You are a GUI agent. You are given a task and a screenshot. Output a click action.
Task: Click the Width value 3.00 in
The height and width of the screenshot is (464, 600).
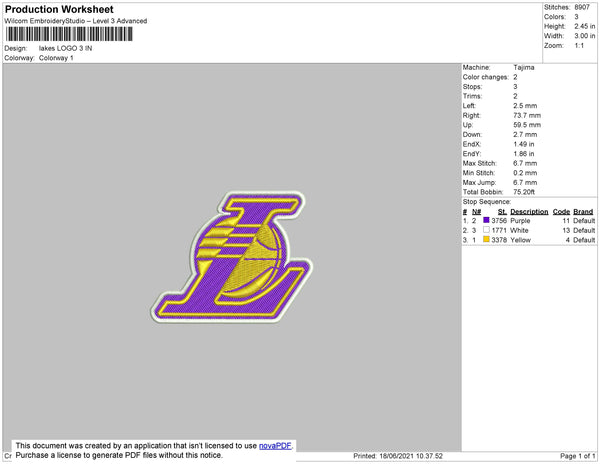584,36
